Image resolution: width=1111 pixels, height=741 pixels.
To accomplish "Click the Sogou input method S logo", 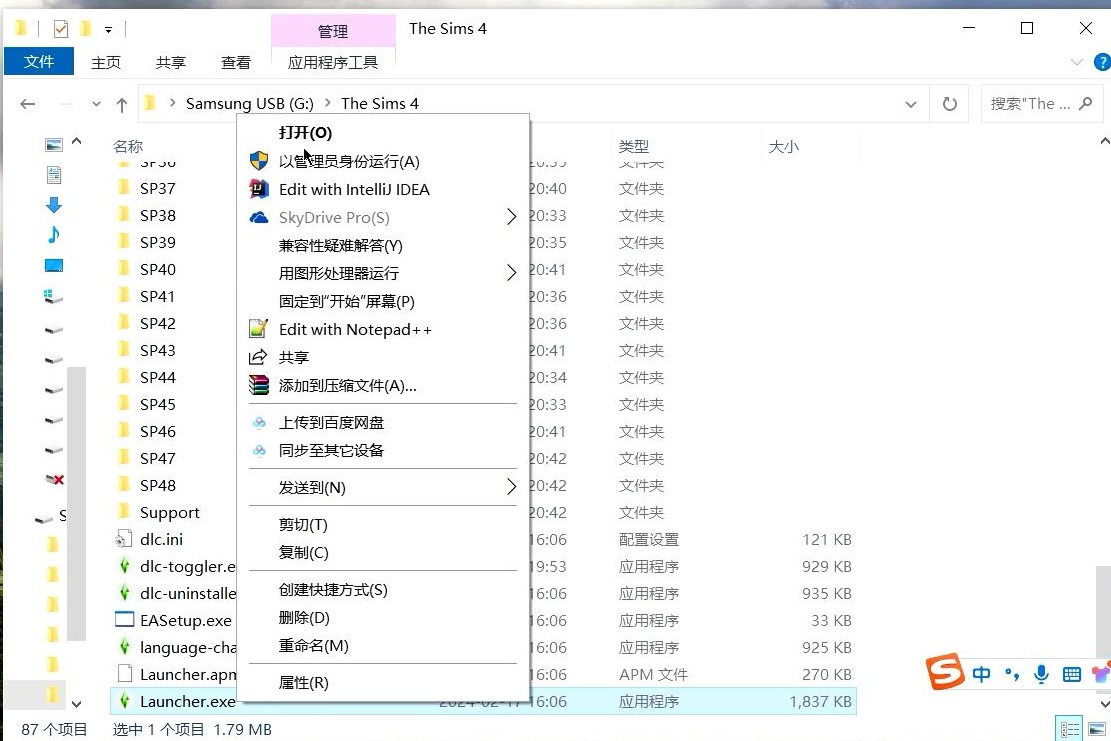I will click(945, 672).
